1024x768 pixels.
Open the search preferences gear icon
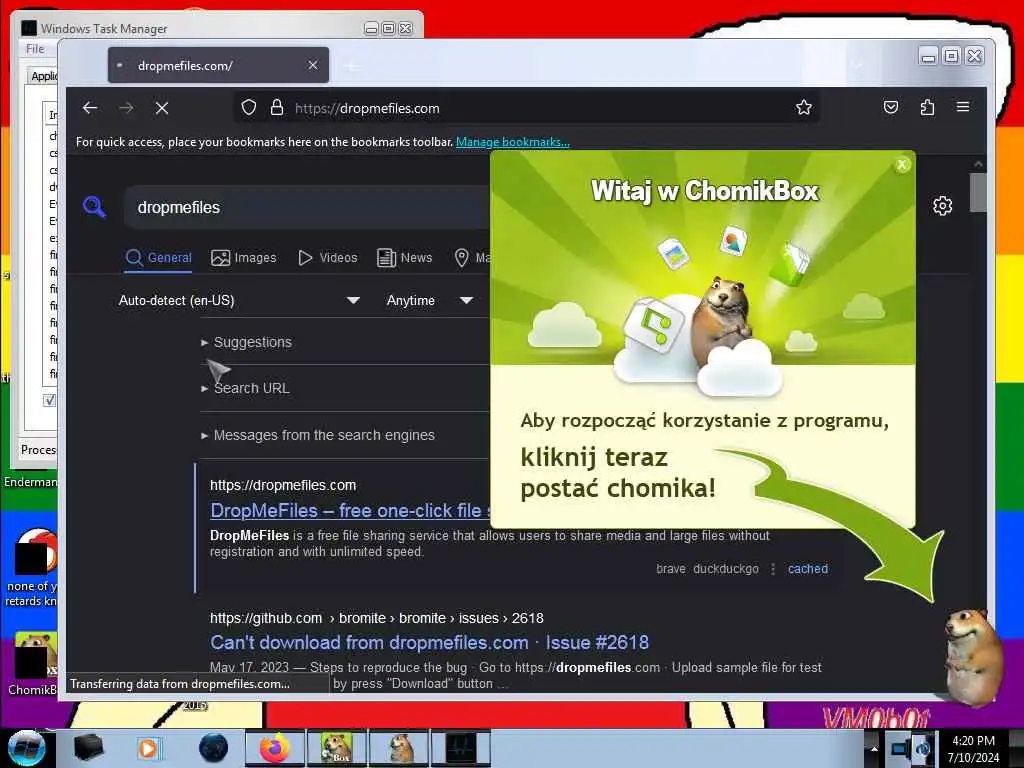942,206
